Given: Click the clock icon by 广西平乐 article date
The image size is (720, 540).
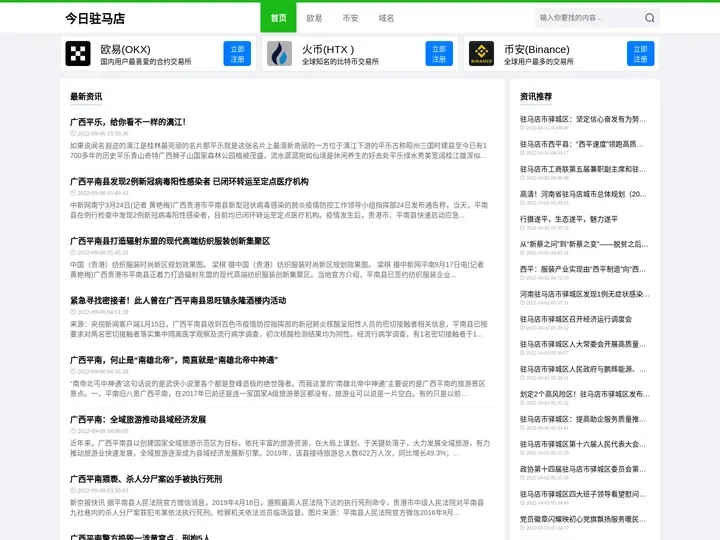Looking at the screenshot, I should (73, 134).
